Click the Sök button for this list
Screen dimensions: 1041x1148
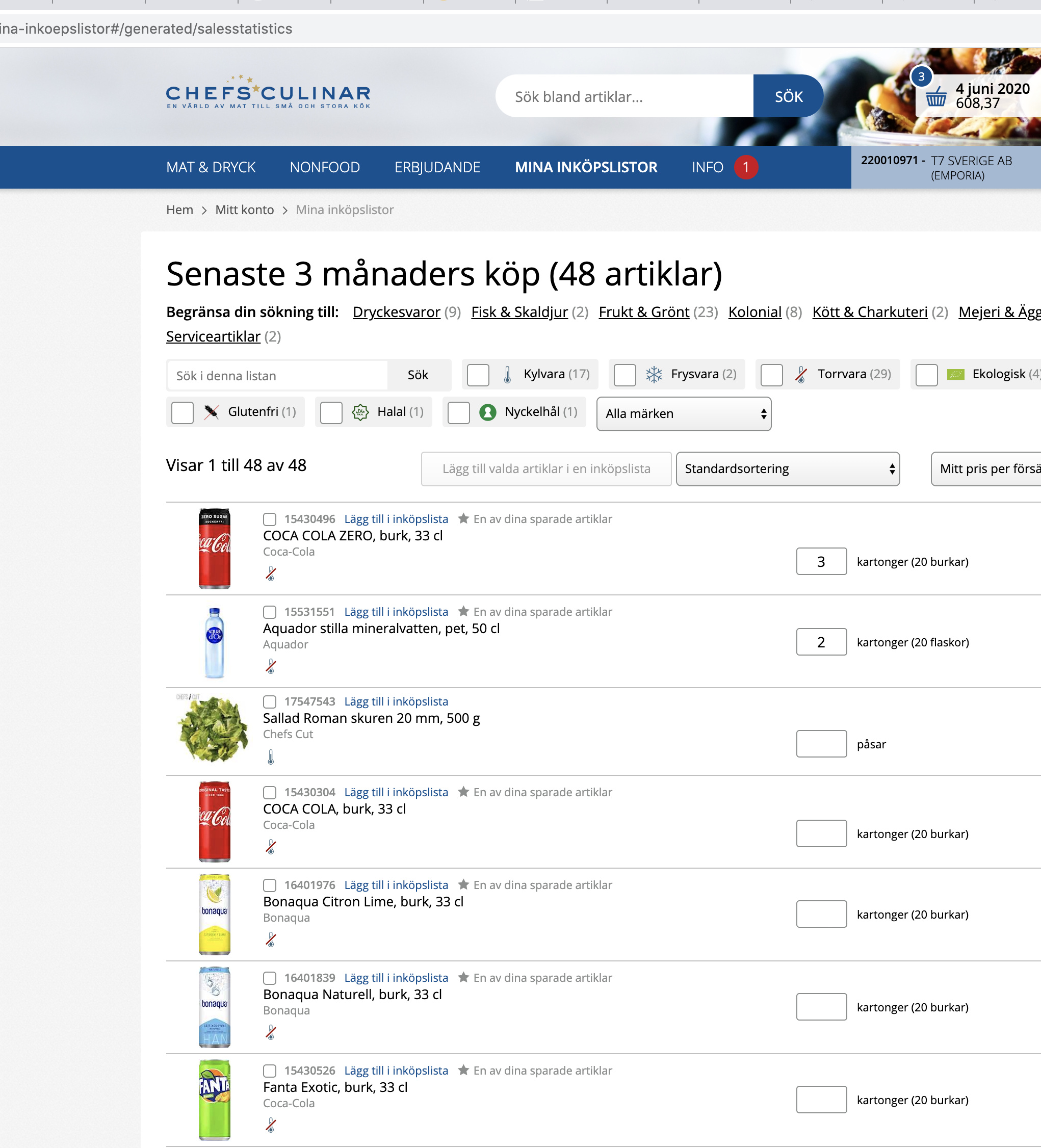pos(418,375)
